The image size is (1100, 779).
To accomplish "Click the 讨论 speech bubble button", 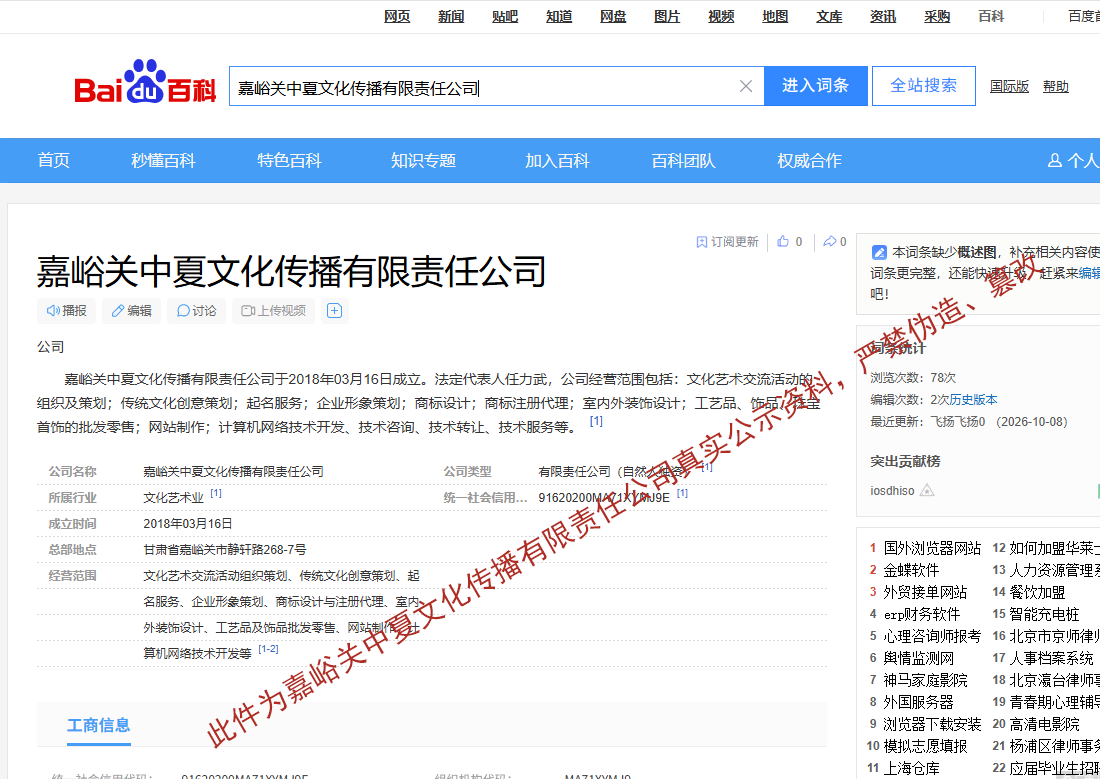I will coord(196,310).
